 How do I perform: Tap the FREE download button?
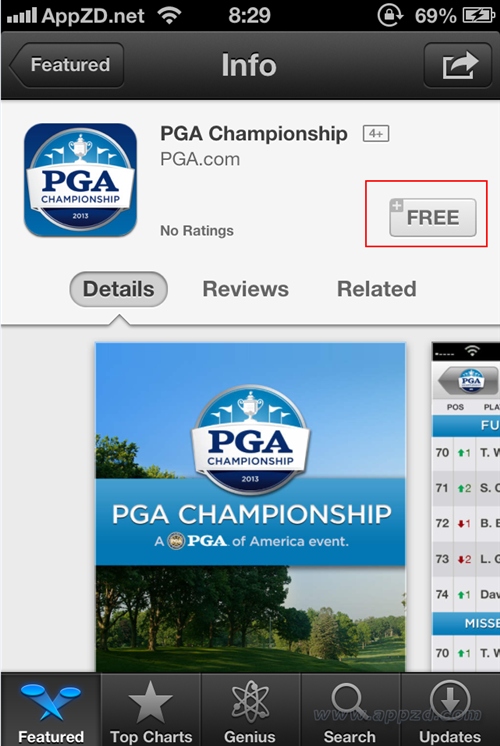tap(432, 217)
